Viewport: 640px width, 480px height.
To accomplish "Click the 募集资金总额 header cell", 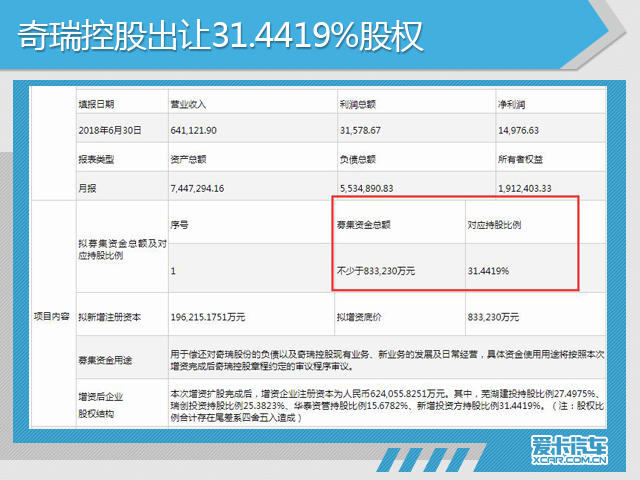I will [x=364, y=224].
